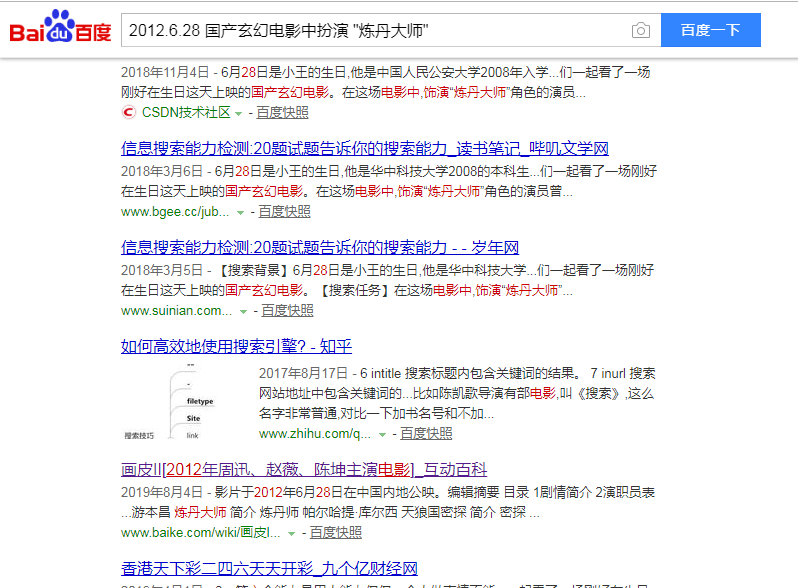Focus the Baidu search input field
798x588 pixels.
[391, 30]
